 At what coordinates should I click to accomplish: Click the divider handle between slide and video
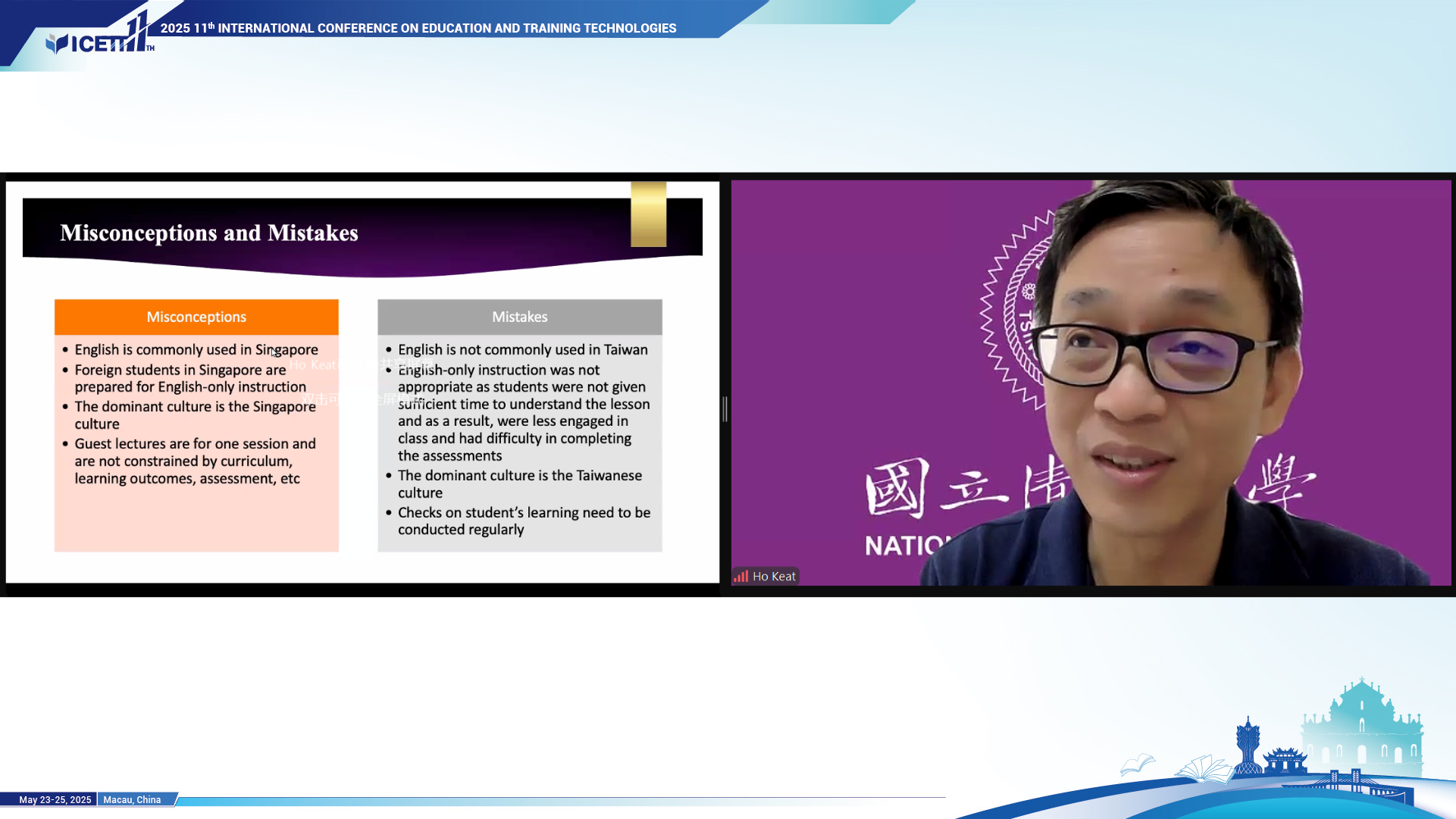(x=725, y=409)
